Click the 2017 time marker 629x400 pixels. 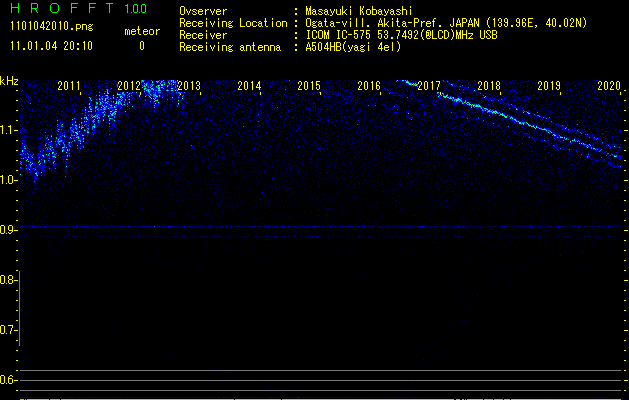(429, 85)
